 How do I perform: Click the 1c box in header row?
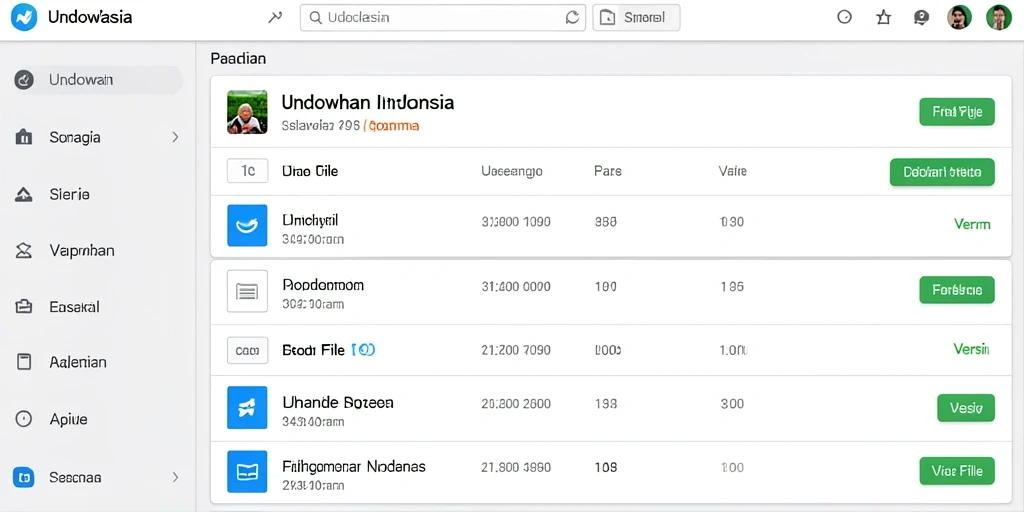(x=248, y=171)
